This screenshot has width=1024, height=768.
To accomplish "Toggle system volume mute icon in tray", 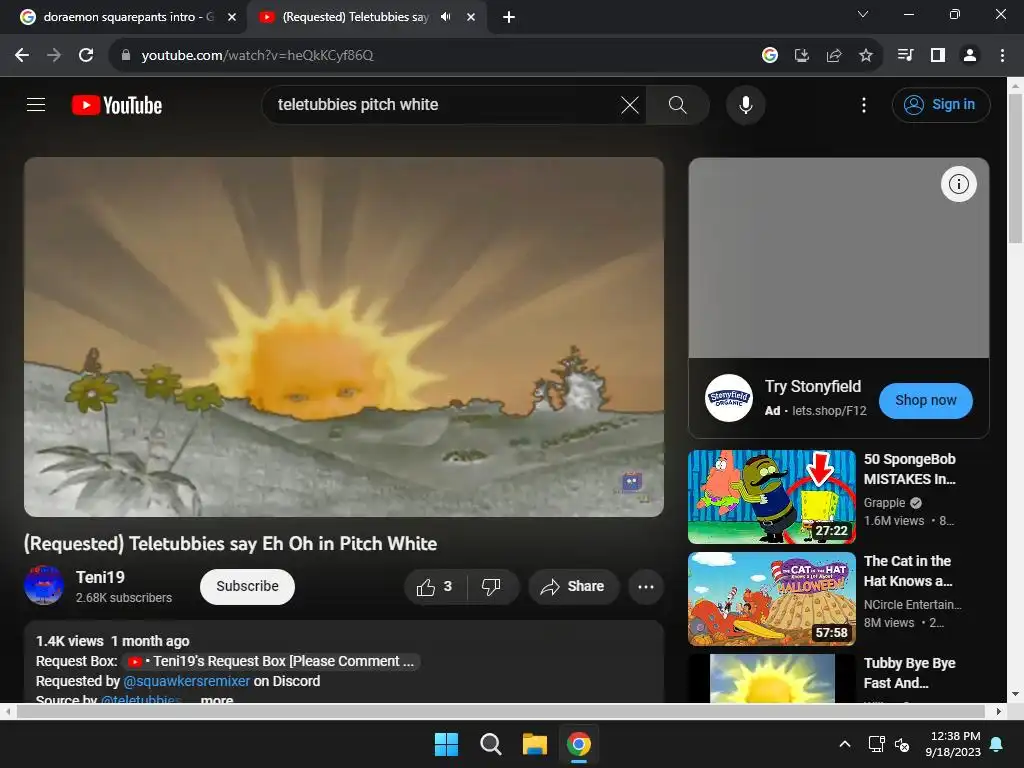I will (902, 744).
